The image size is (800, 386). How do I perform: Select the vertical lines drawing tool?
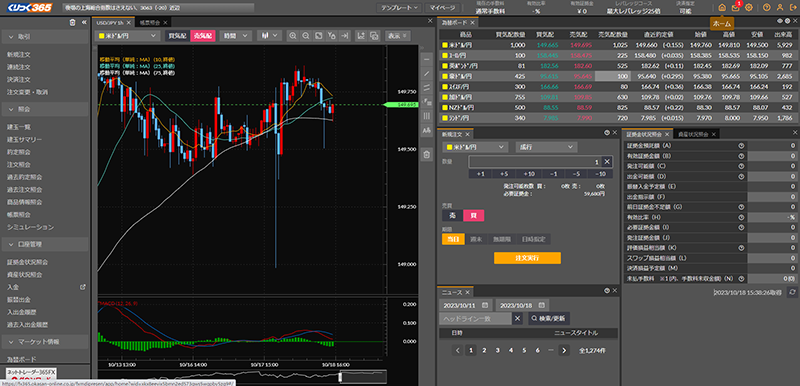click(x=427, y=116)
